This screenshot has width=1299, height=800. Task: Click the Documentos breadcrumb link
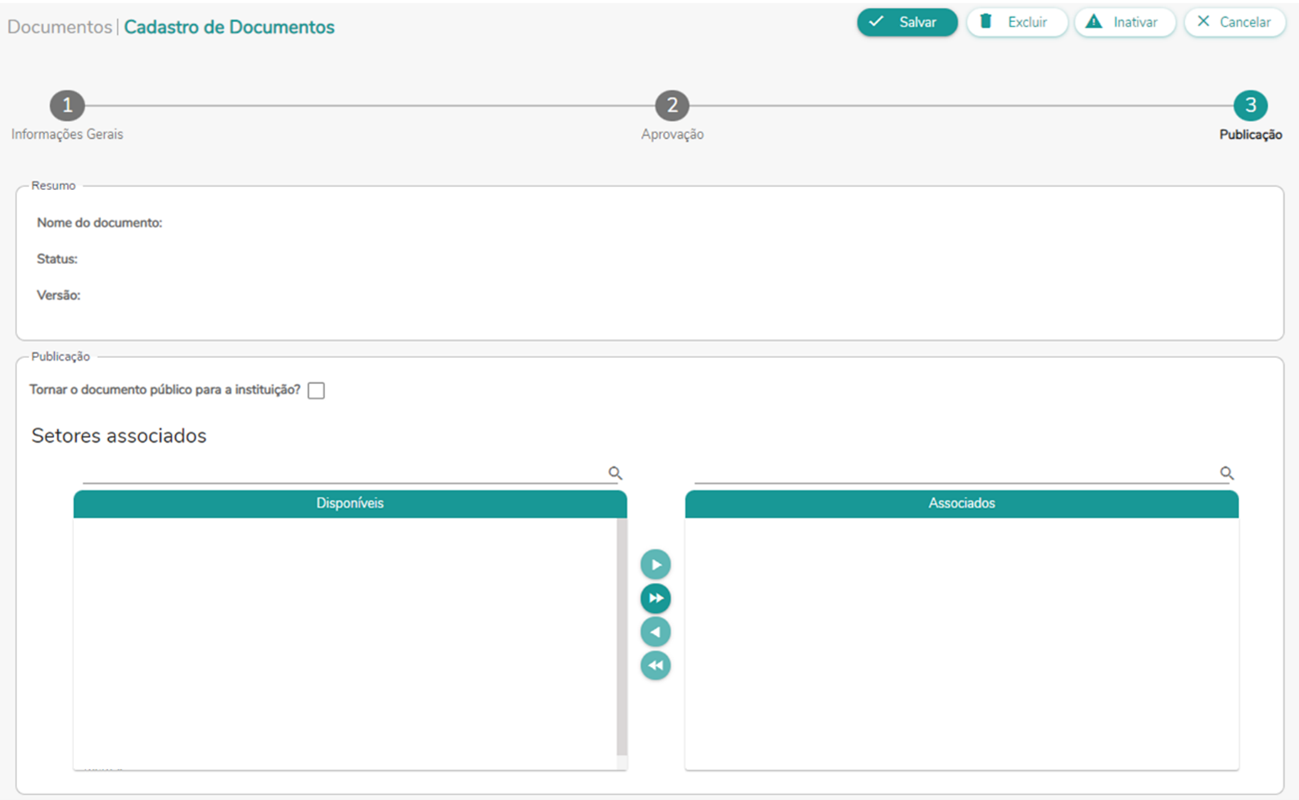pyautogui.click(x=60, y=27)
